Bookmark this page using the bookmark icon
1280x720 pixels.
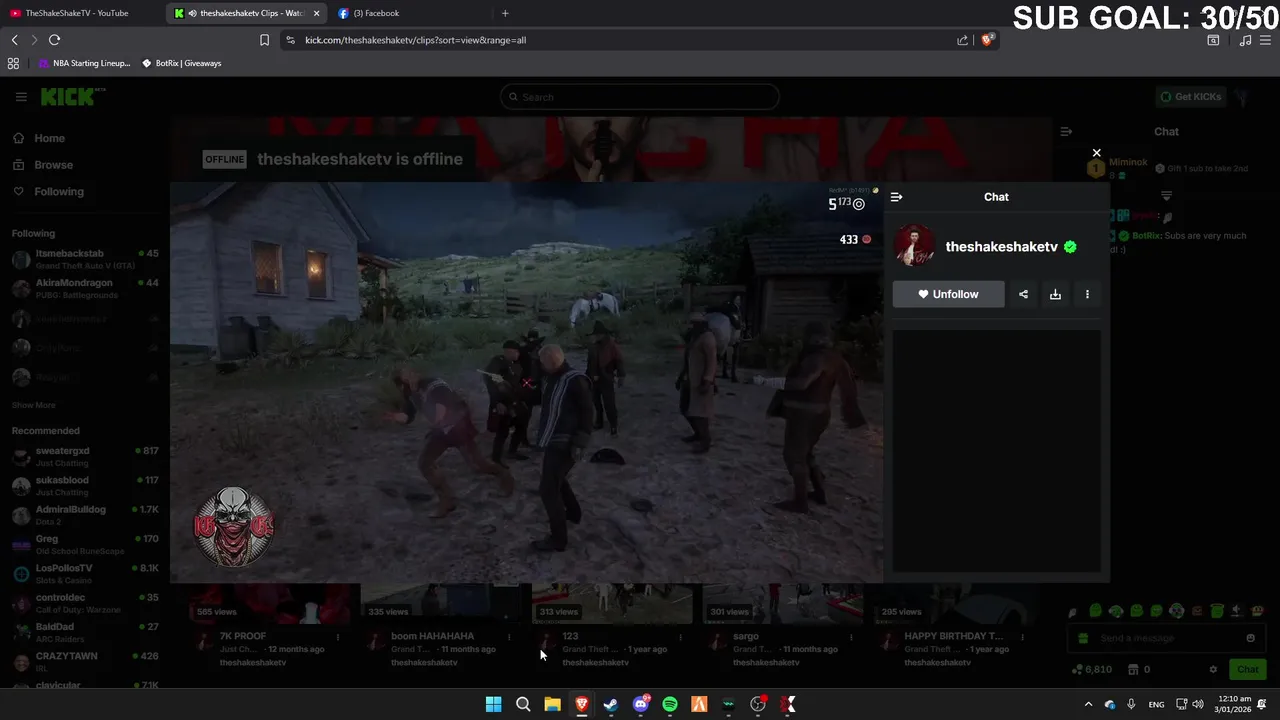(x=264, y=40)
